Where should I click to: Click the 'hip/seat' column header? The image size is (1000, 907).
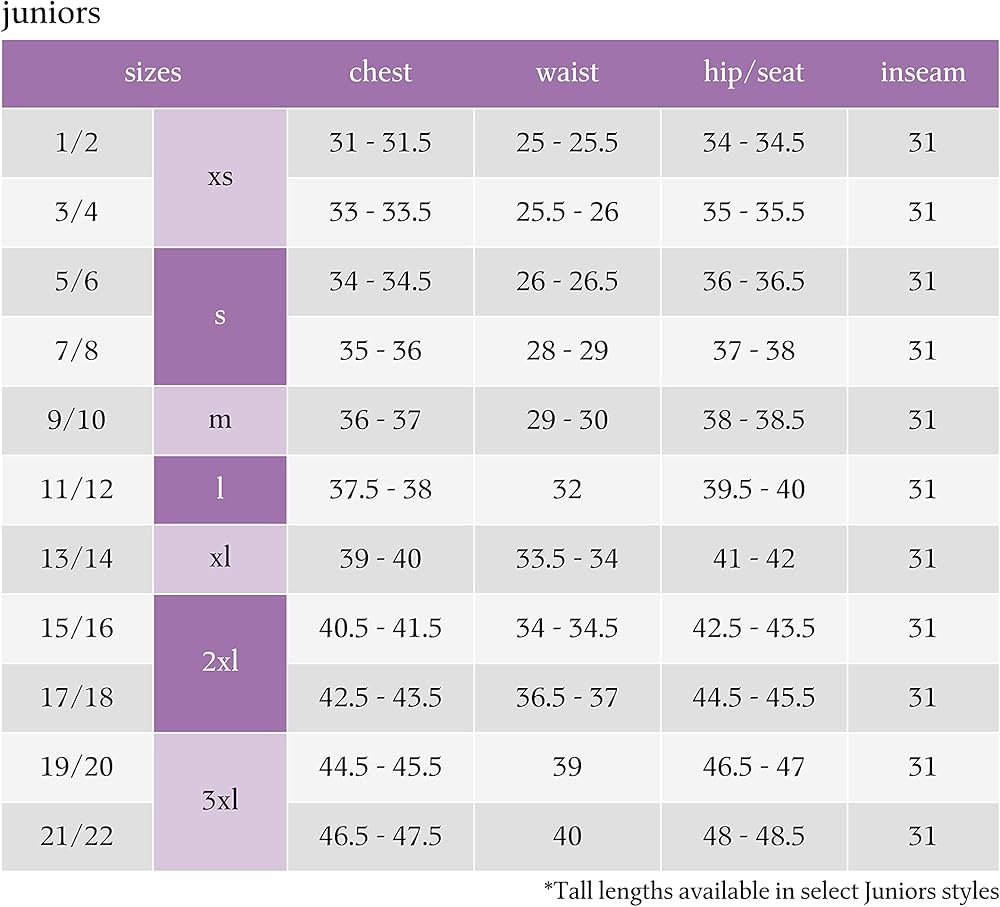click(x=753, y=73)
